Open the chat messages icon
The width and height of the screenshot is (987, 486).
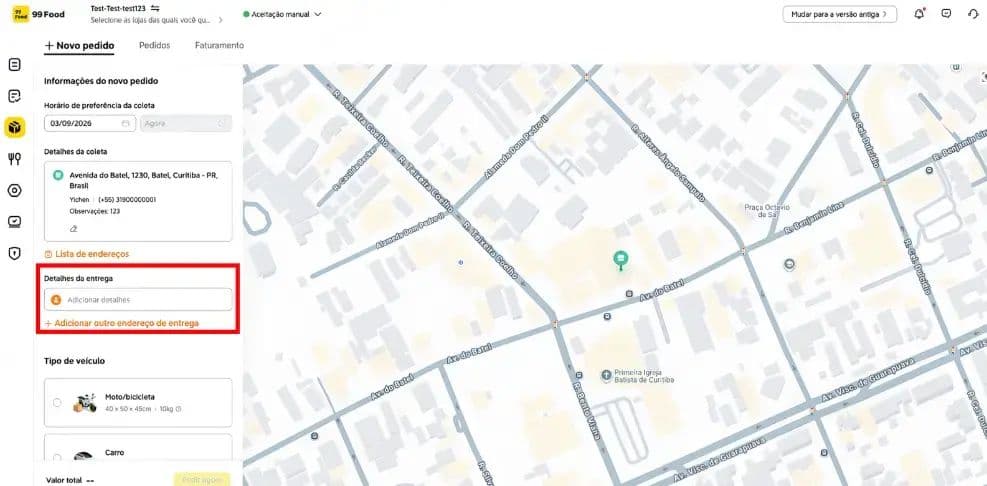(x=946, y=14)
